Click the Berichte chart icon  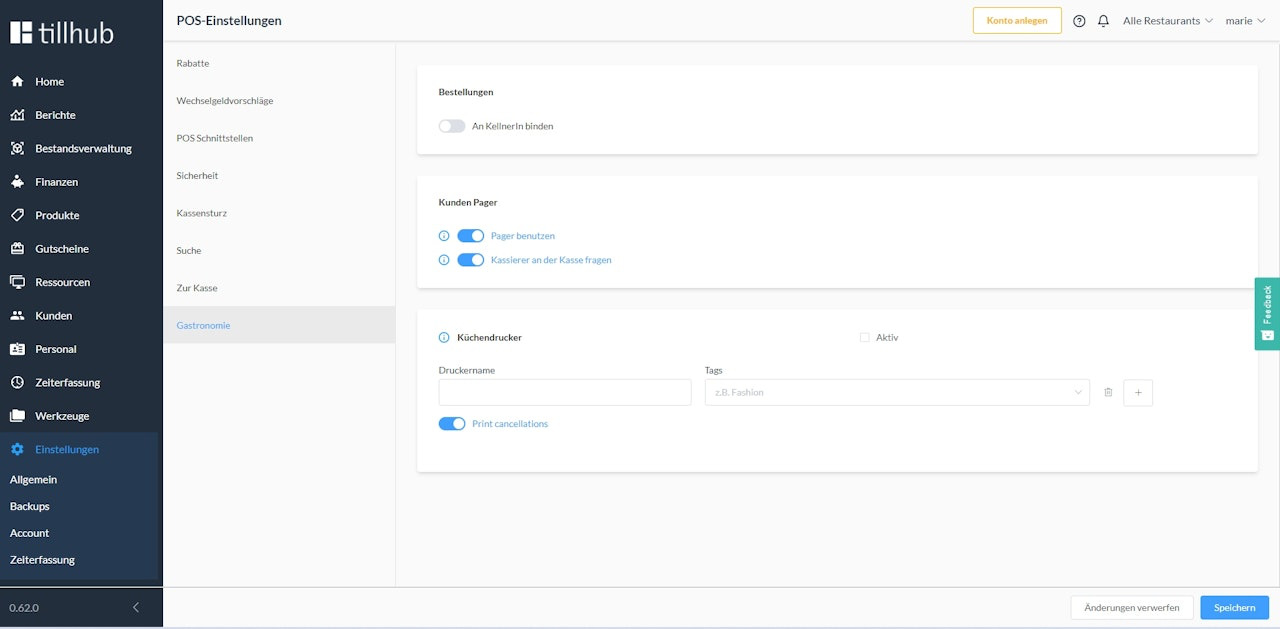[17, 115]
